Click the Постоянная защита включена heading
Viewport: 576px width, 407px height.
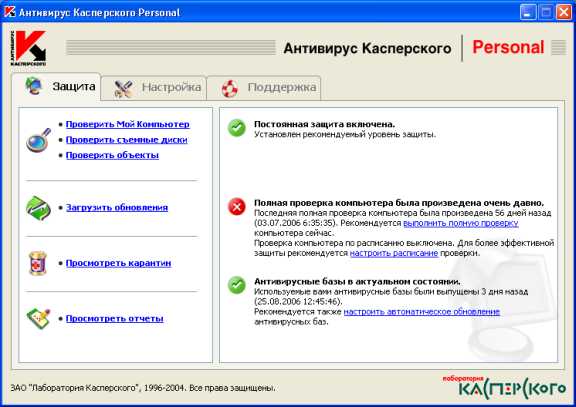(324, 124)
